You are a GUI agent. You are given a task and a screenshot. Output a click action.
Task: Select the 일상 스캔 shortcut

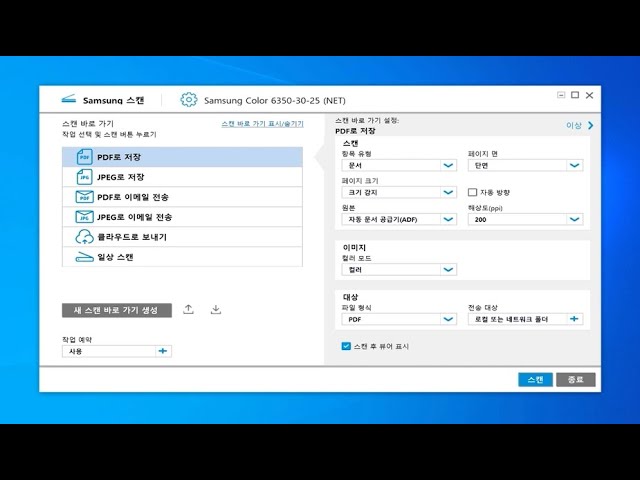click(x=182, y=257)
